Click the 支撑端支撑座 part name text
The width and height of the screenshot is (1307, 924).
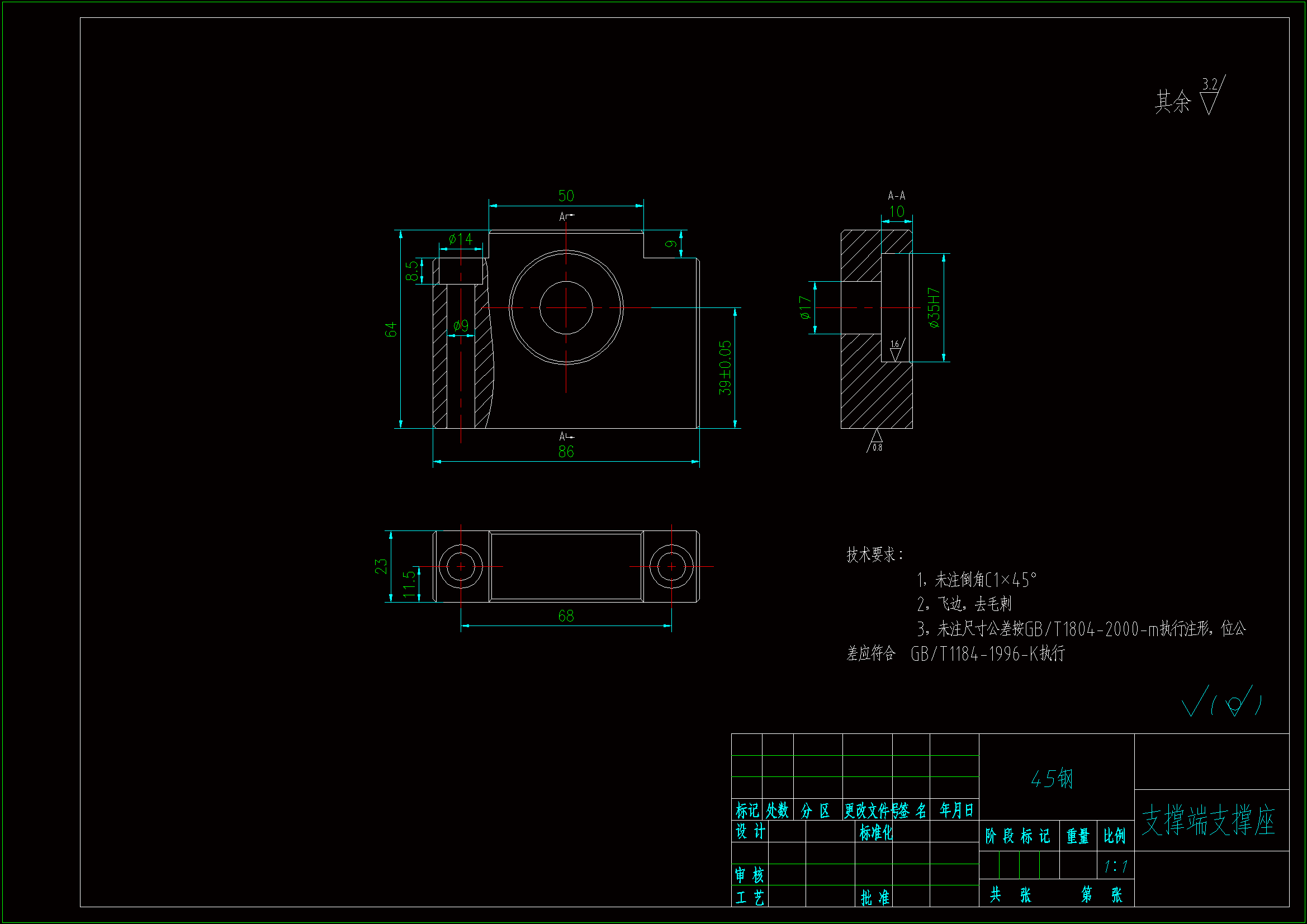click(x=1208, y=821)
